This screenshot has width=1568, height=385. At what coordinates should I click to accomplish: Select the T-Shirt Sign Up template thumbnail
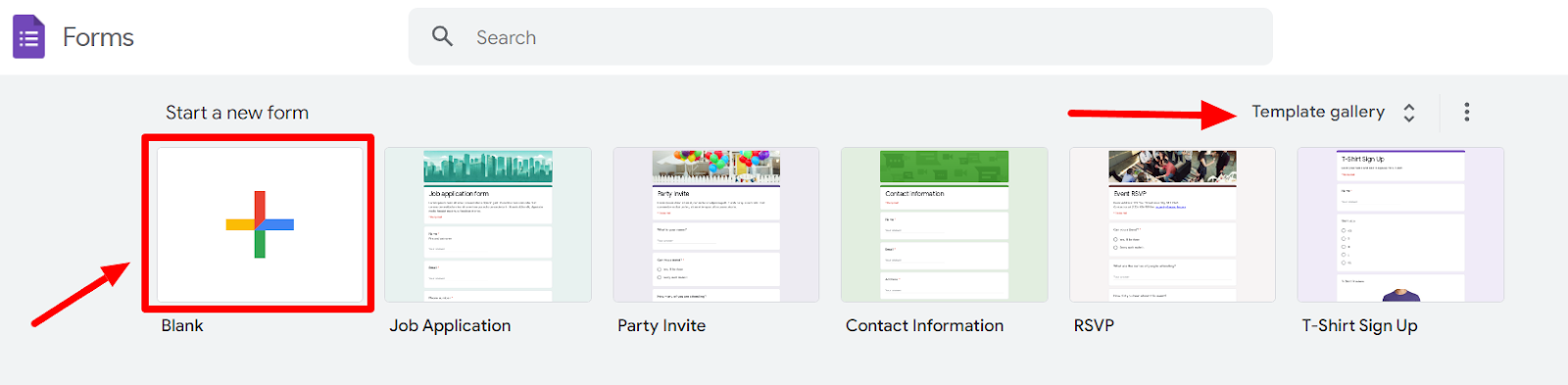pos(1400,225)
